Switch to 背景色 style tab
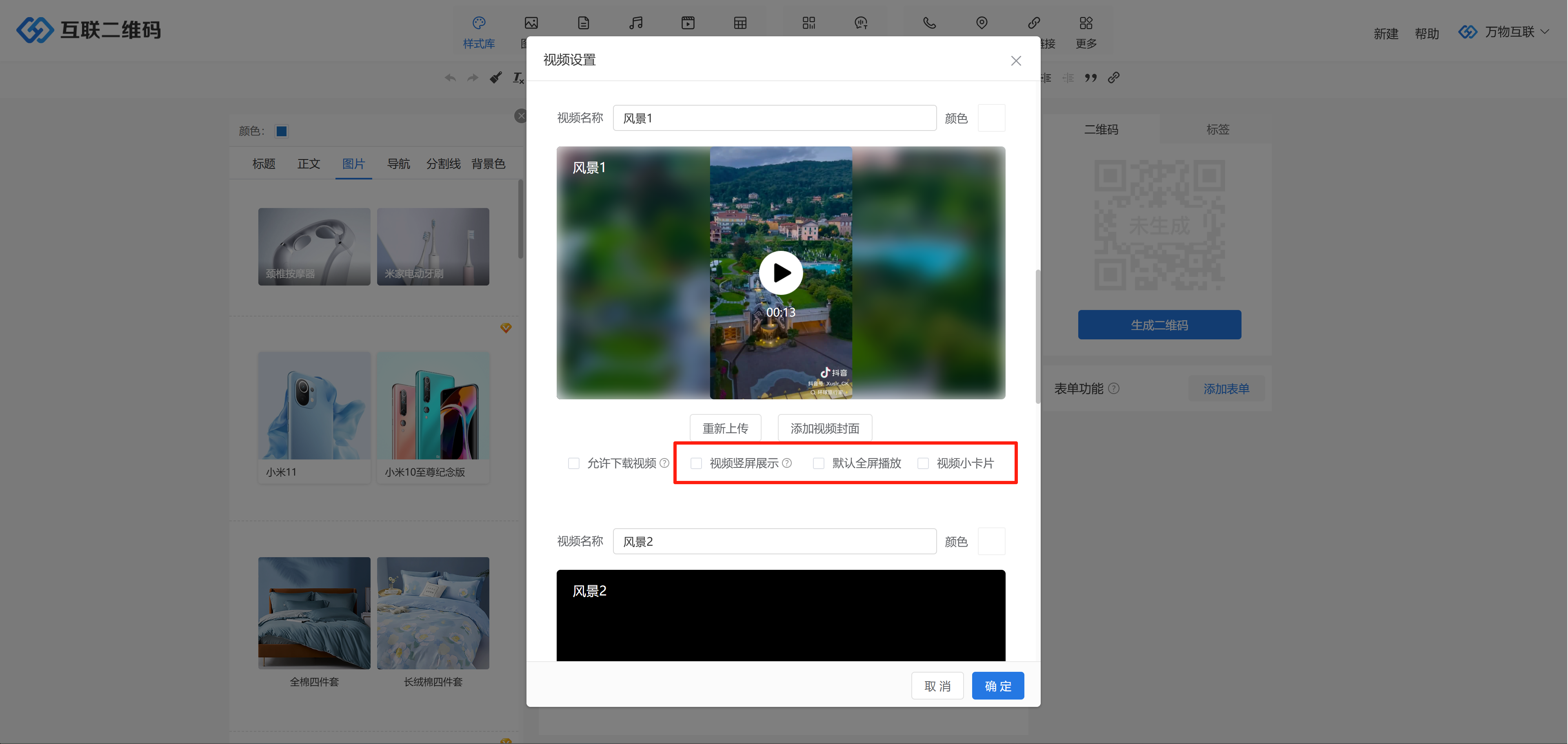Screen dimensions: 1568x744 pos(488,164)
